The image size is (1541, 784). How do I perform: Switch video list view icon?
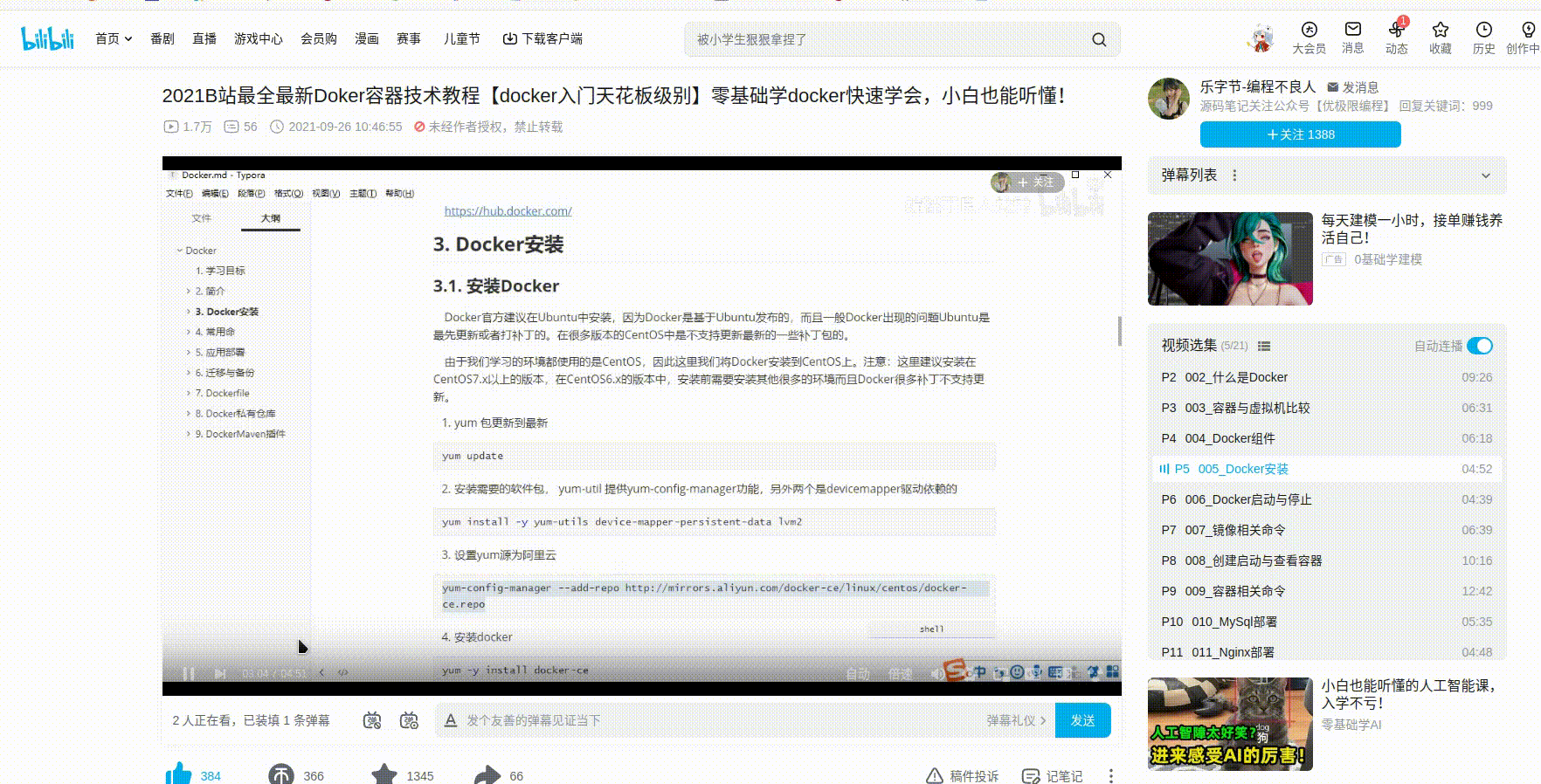tap(1264, 346)
